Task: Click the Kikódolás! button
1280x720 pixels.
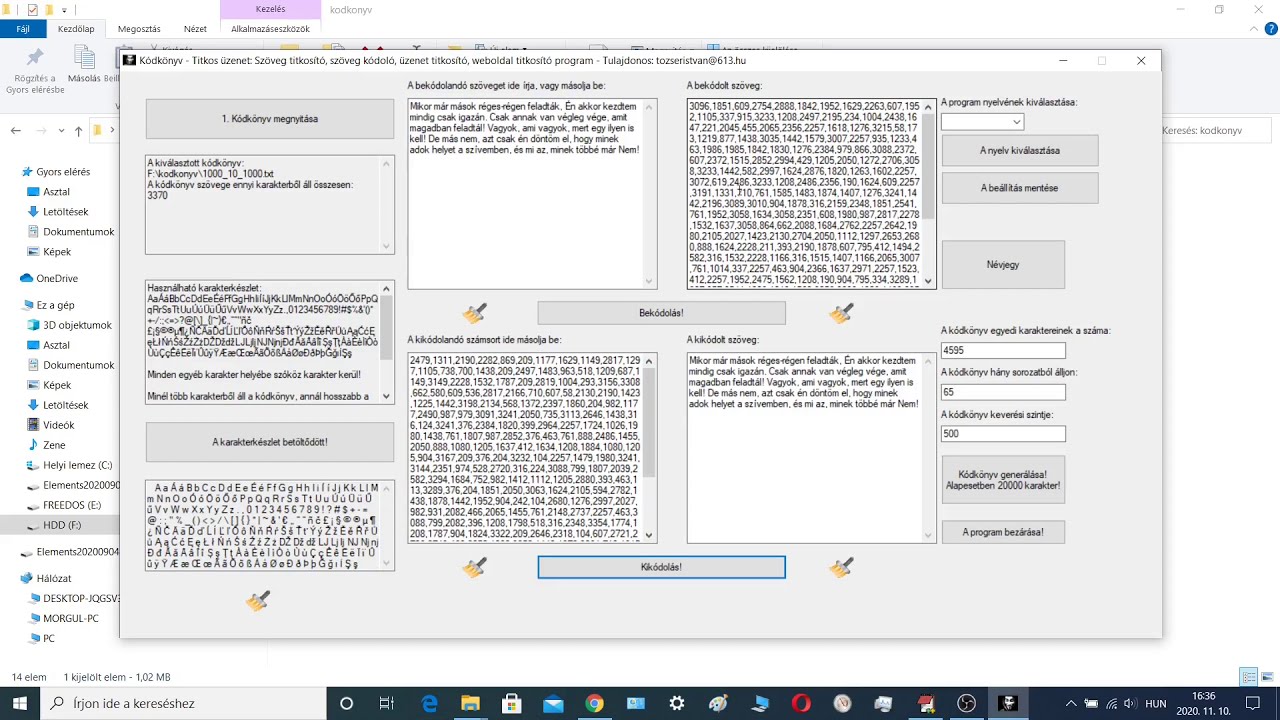Action: click(661, 567)
